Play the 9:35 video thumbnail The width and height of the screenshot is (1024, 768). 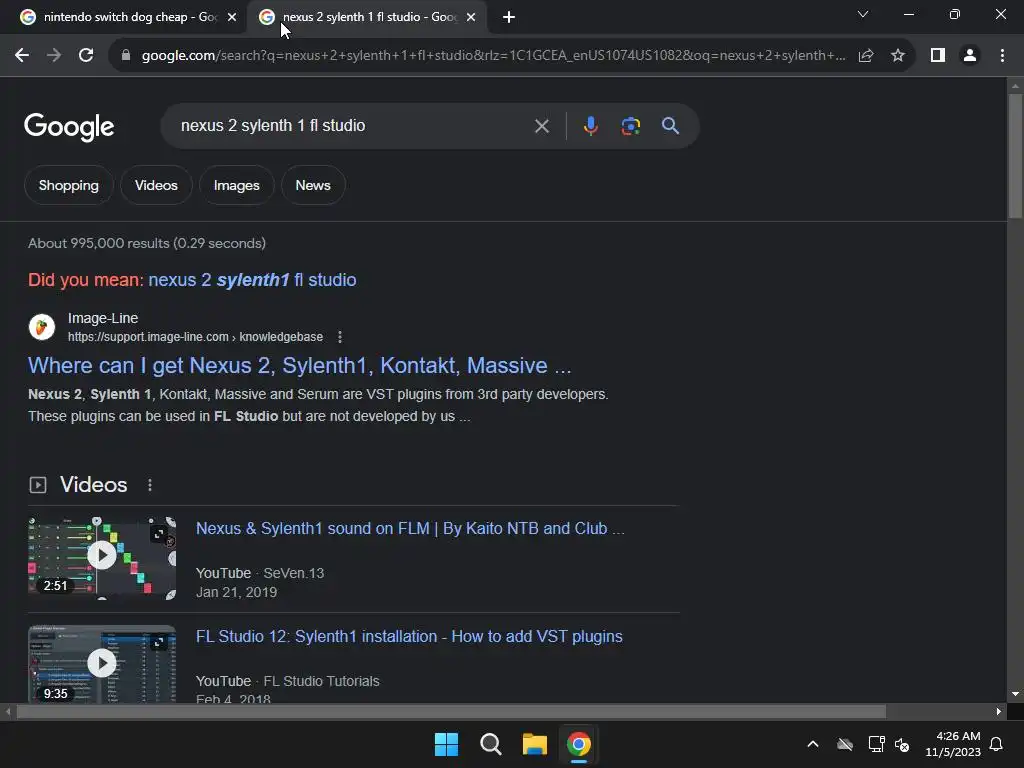point(102,664)
